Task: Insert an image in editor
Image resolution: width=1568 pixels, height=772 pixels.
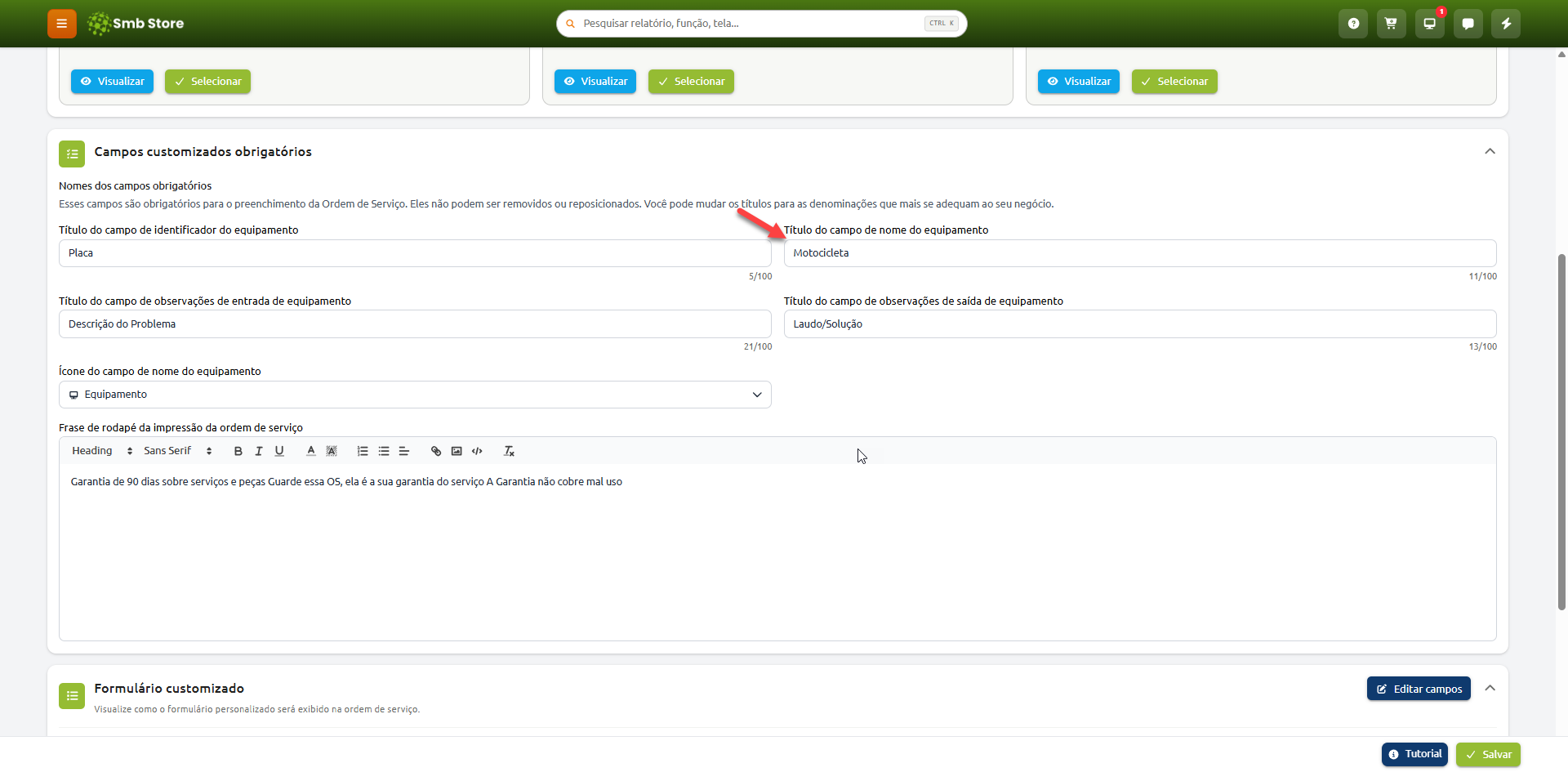Action: coord(457,451)
